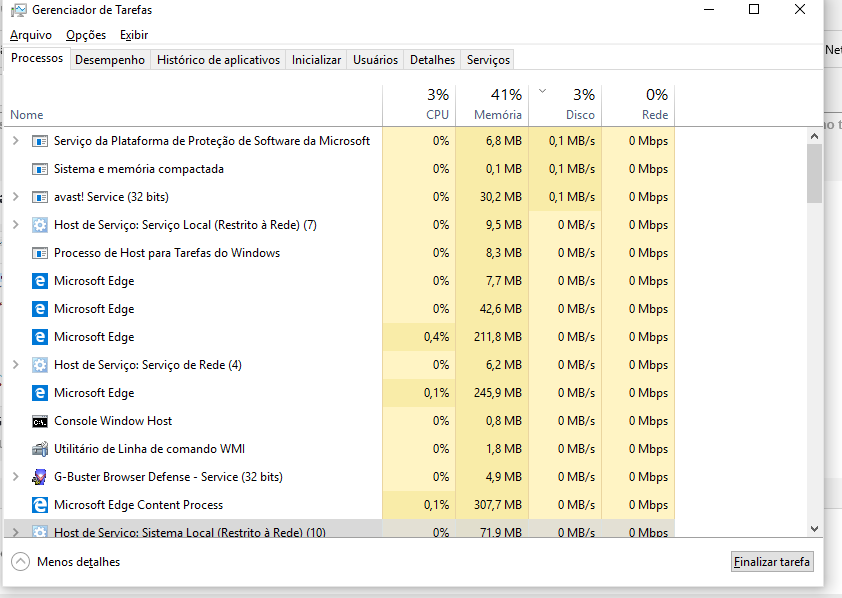
Task: Select Sistema e memória compactada text
Action: 139,169
